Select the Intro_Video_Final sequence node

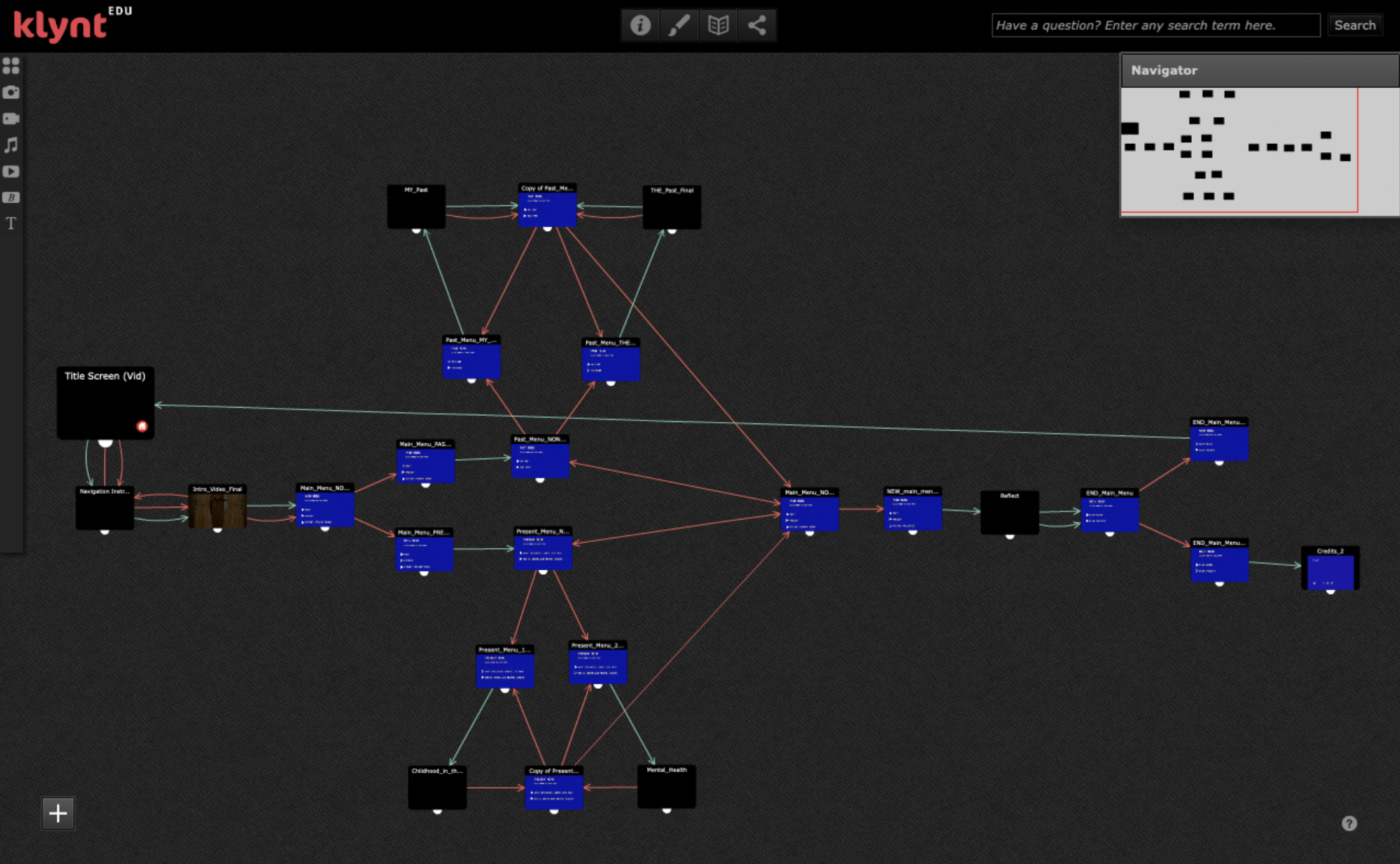(x=218, y=506)
